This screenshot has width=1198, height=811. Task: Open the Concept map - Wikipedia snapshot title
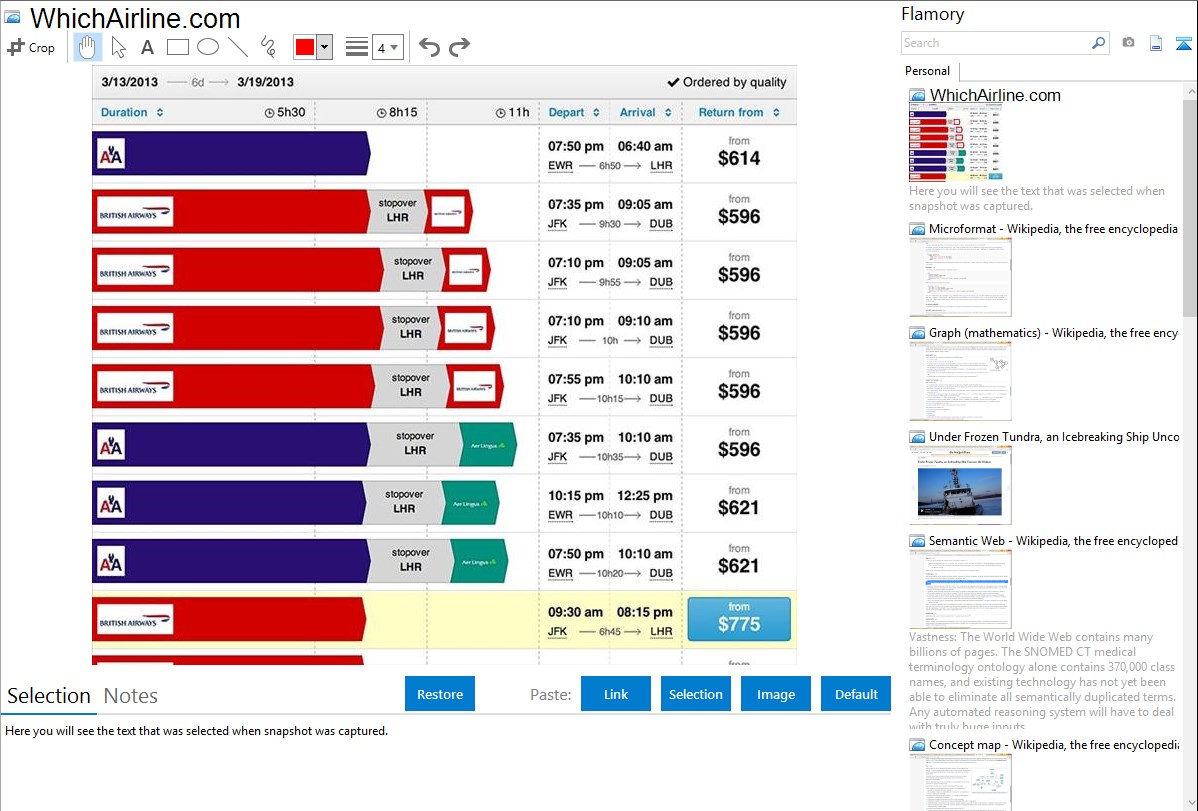click(x=1053, y=745)
